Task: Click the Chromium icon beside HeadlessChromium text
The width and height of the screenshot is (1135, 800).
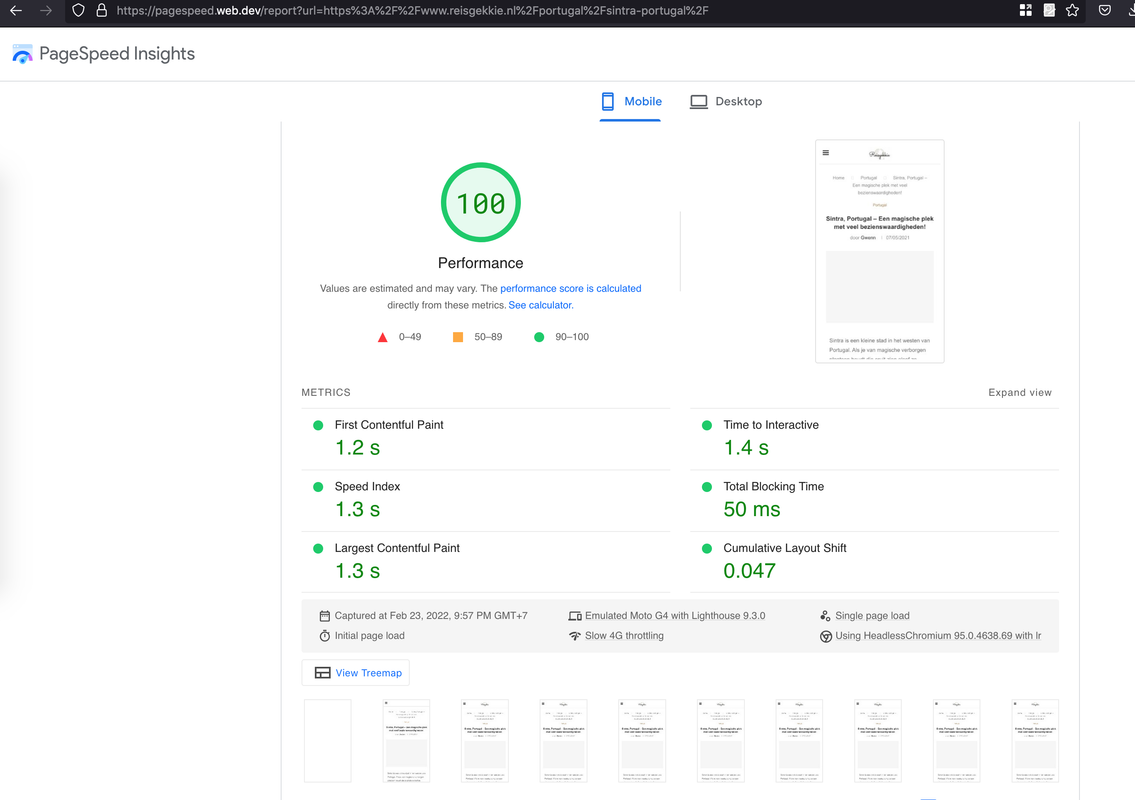Action: pos(825,636)
